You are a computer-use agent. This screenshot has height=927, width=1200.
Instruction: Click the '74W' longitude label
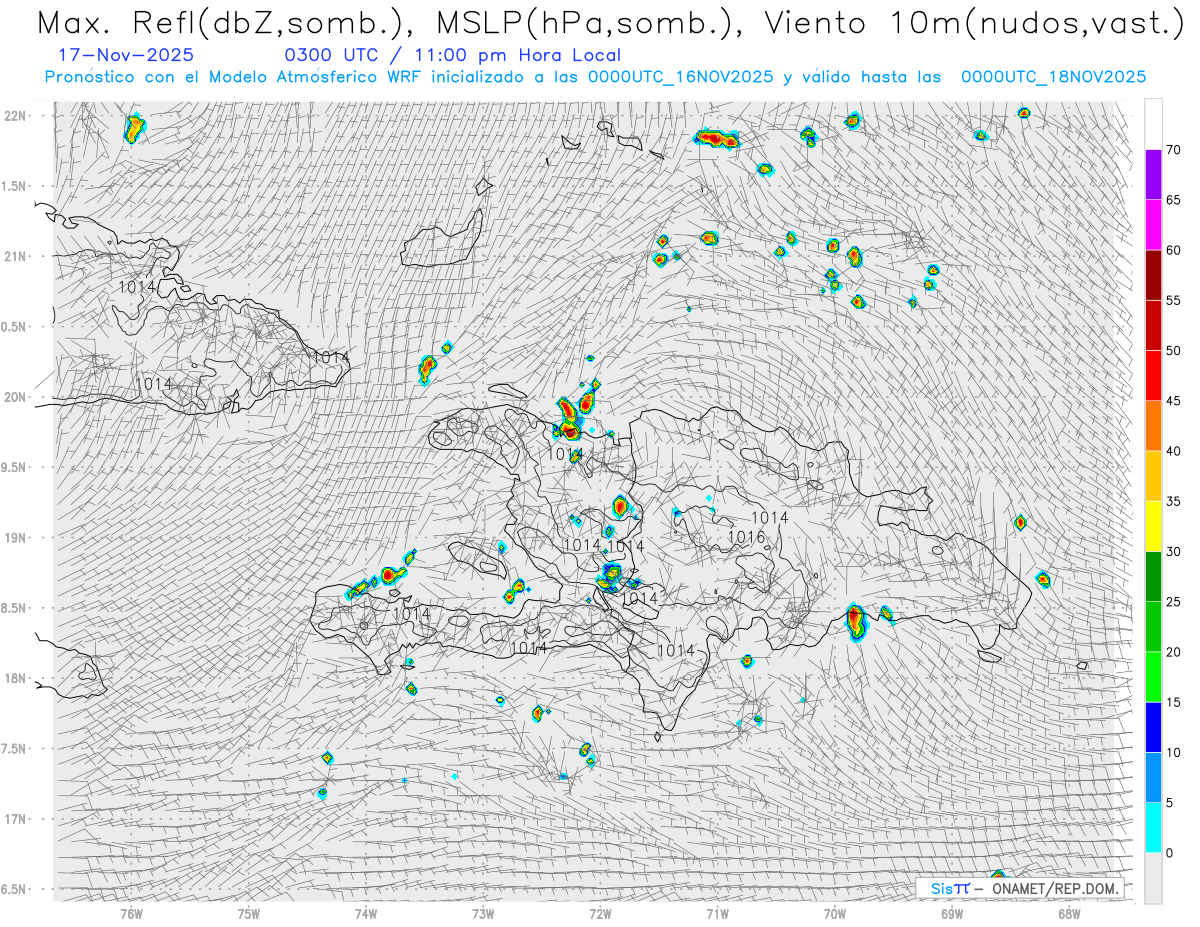pos(366,913)
